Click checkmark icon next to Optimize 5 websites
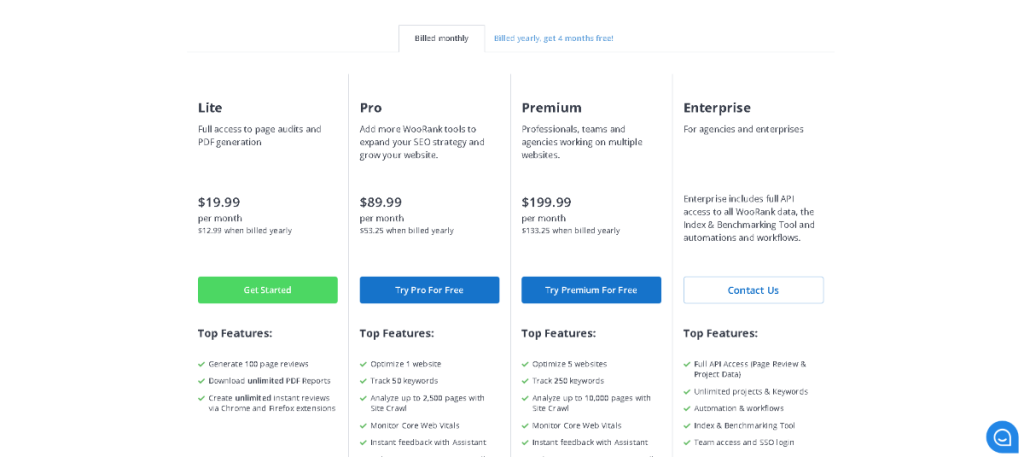 [x=526, y=364]
